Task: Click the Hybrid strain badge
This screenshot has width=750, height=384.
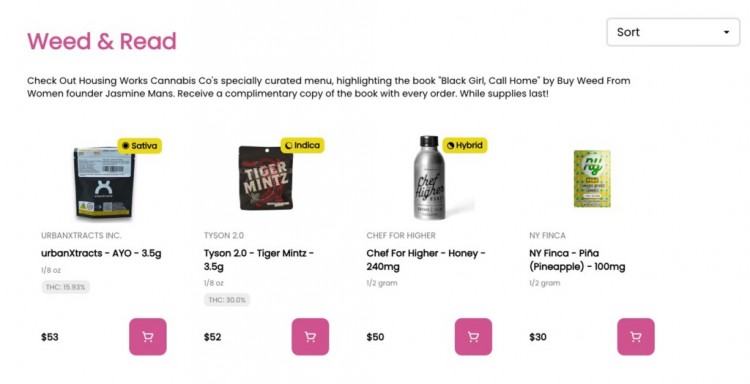Action: [x=465, y=145]
